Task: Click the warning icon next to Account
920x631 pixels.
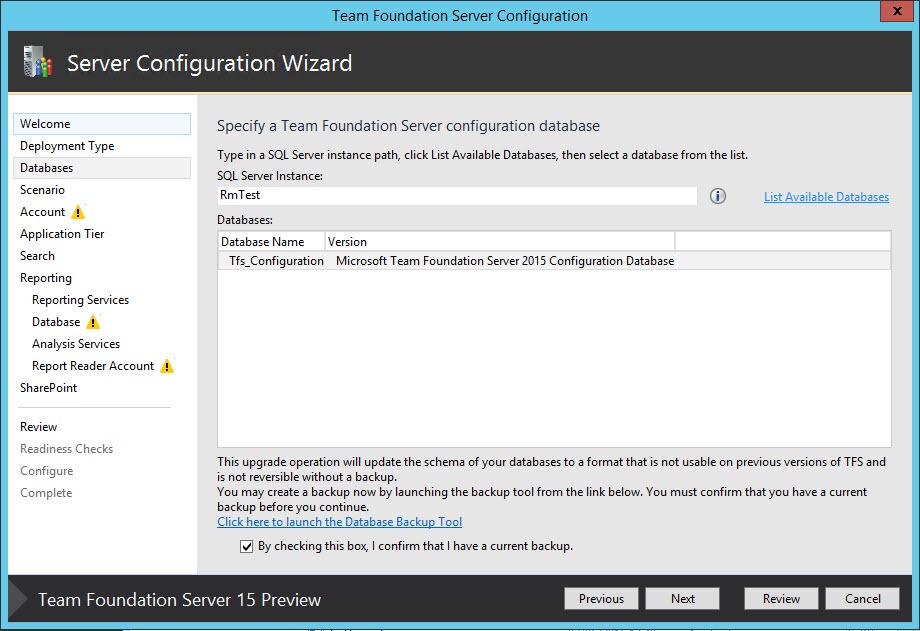Action: click(78, 212)
